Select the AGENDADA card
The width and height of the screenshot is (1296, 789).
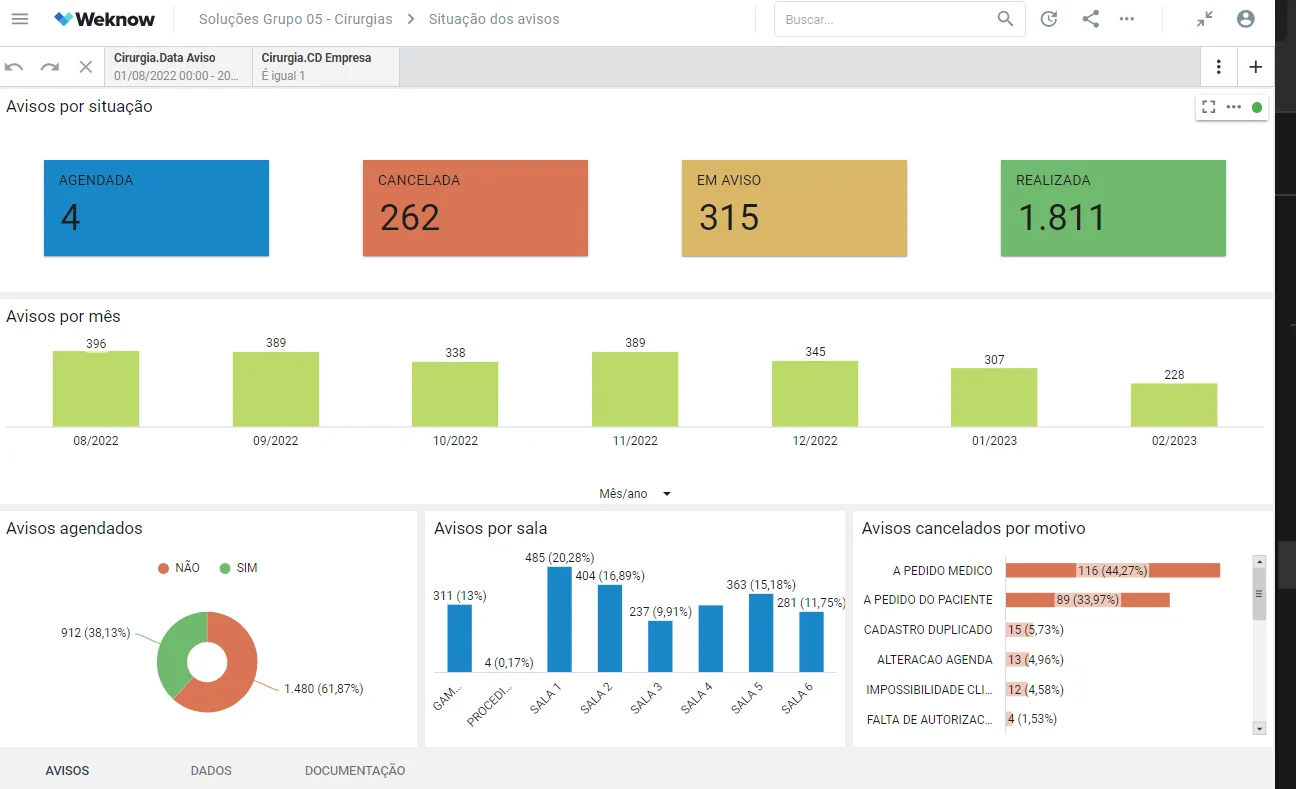point(156,208)
